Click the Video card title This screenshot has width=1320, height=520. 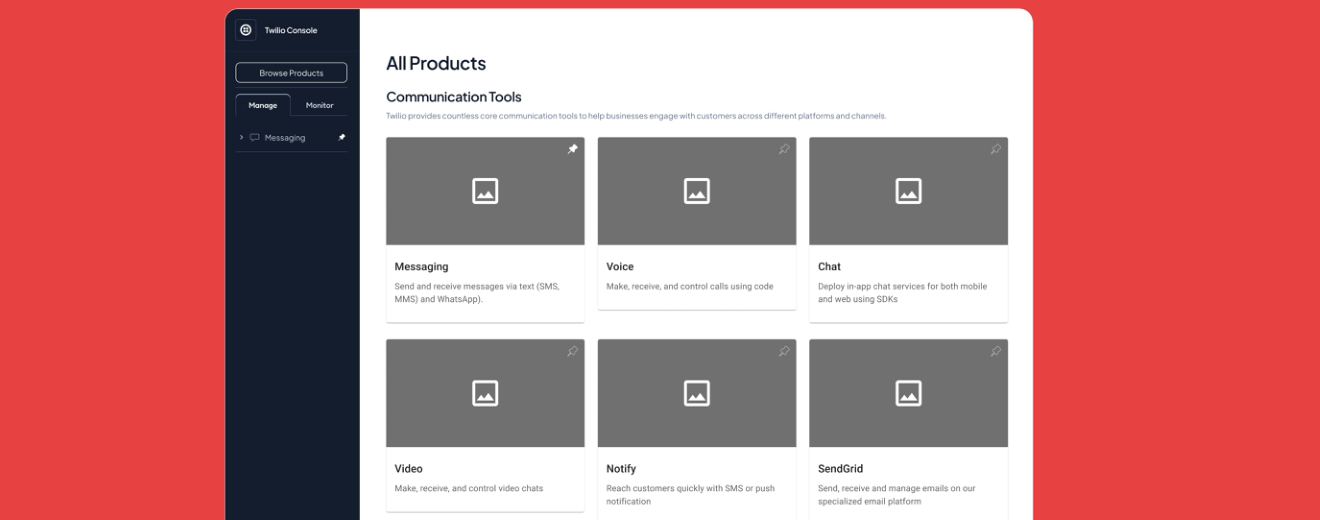tap(408, 469)
